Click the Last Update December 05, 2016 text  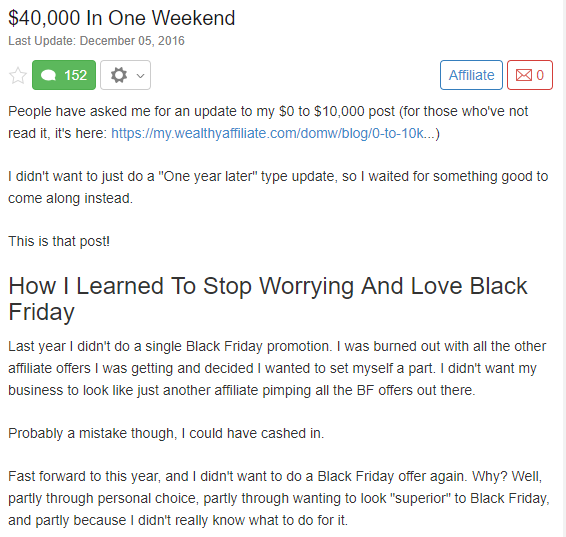pyautogui.click(x=96, y=41)
